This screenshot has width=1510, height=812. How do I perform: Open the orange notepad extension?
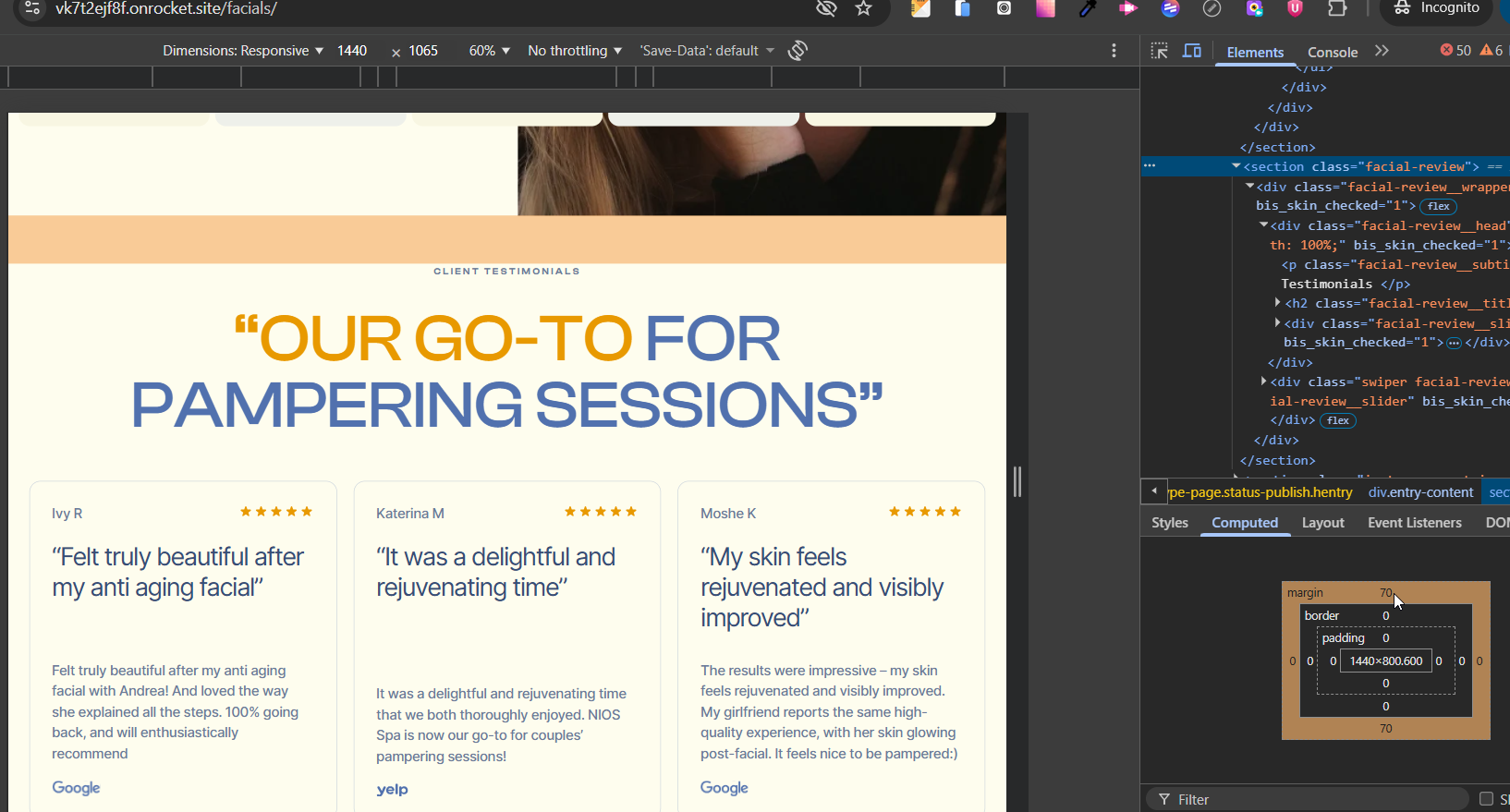(x=920, y=8)
